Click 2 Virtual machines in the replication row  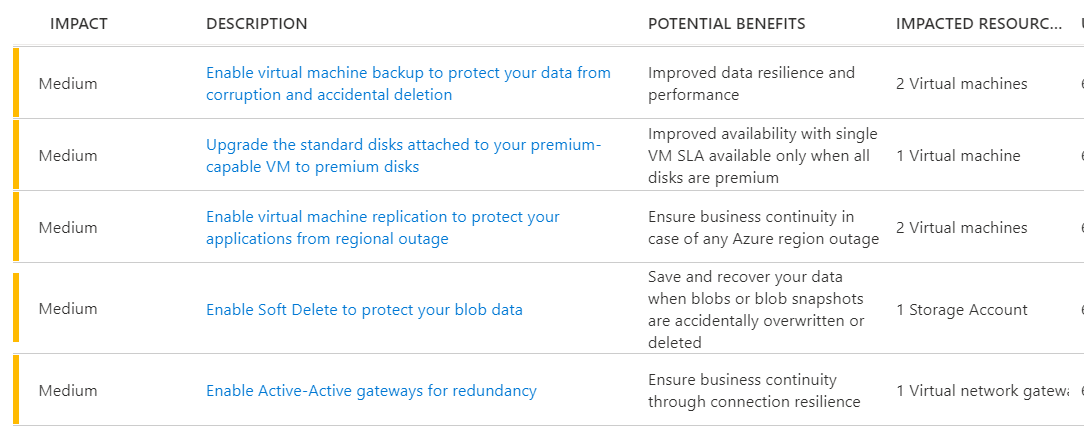[x=961, y=227]
